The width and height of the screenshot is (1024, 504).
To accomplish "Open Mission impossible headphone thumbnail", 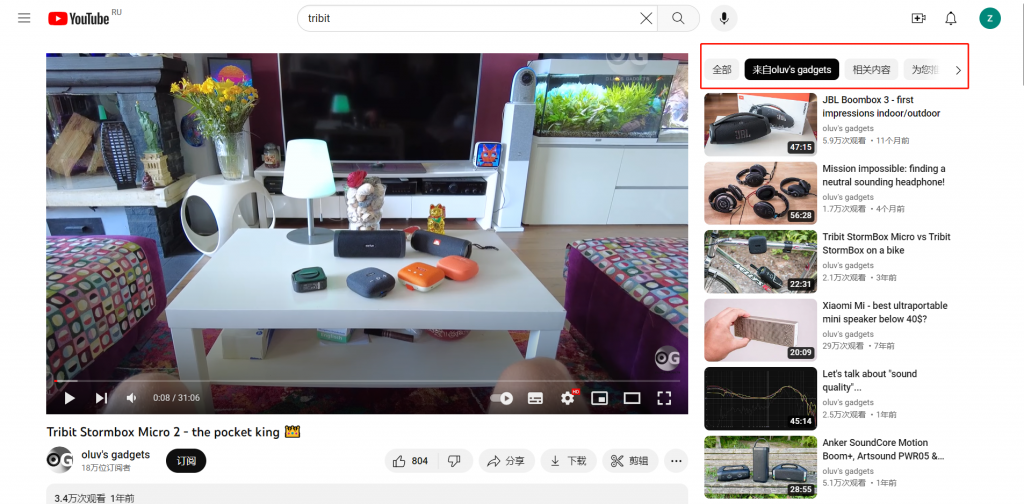I will click(761, 193).
